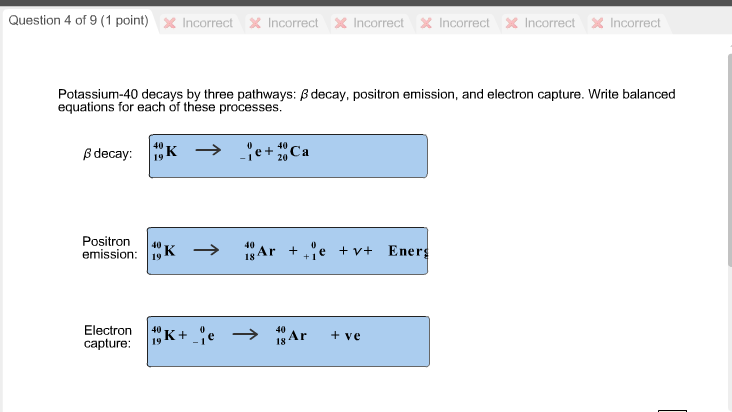Screen dimensions: 732x412
Task: Click the Ca-40 product in β decay equation
Action: (x=293, y=152)
